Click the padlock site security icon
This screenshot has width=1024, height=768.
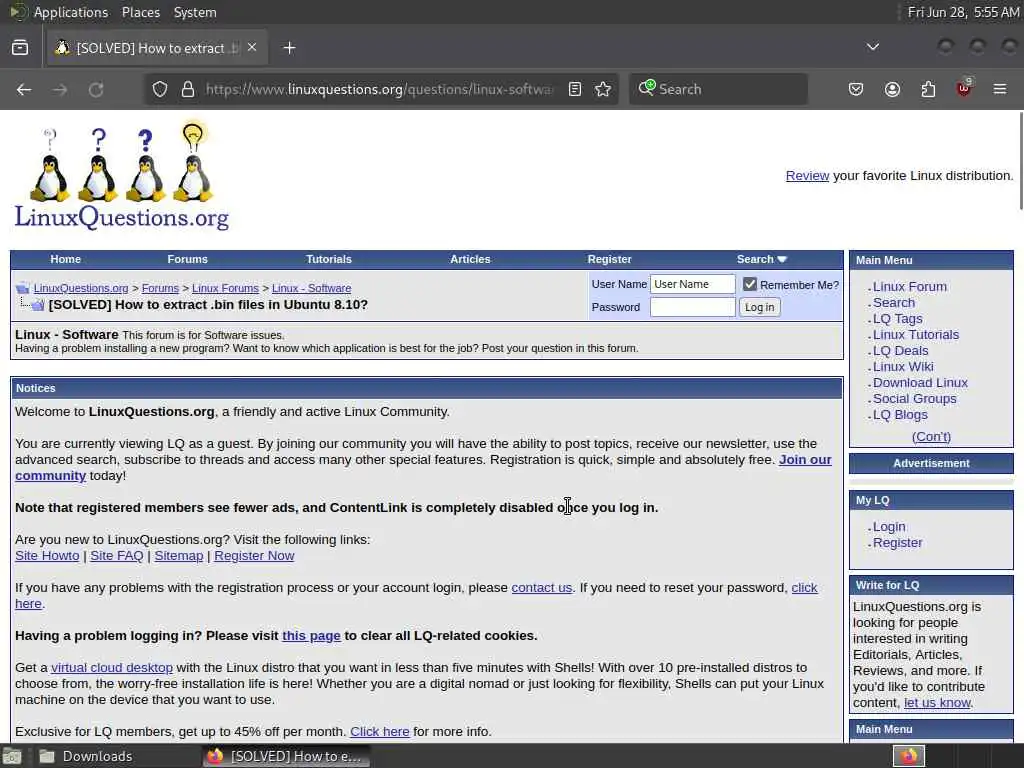[188, 89]
